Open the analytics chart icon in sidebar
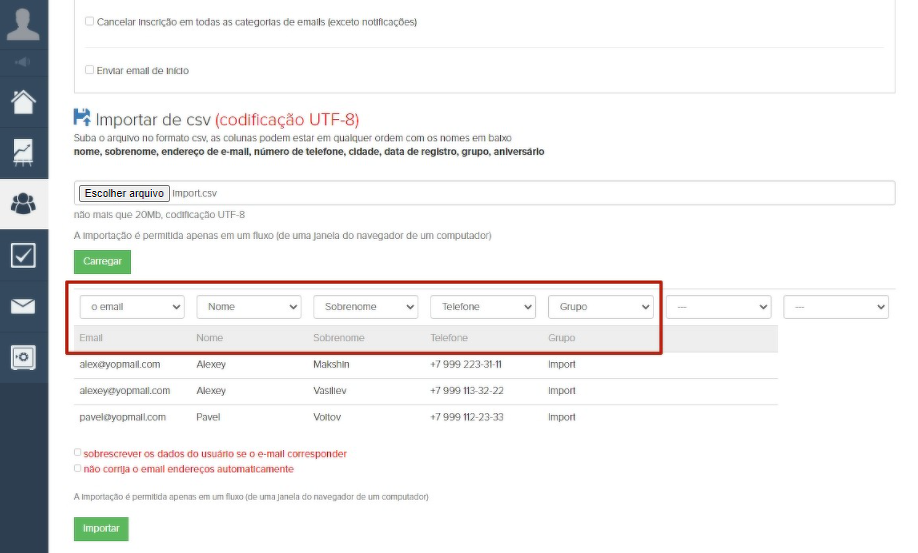Screen dimensions: 918x553 (x=23, y=152)
